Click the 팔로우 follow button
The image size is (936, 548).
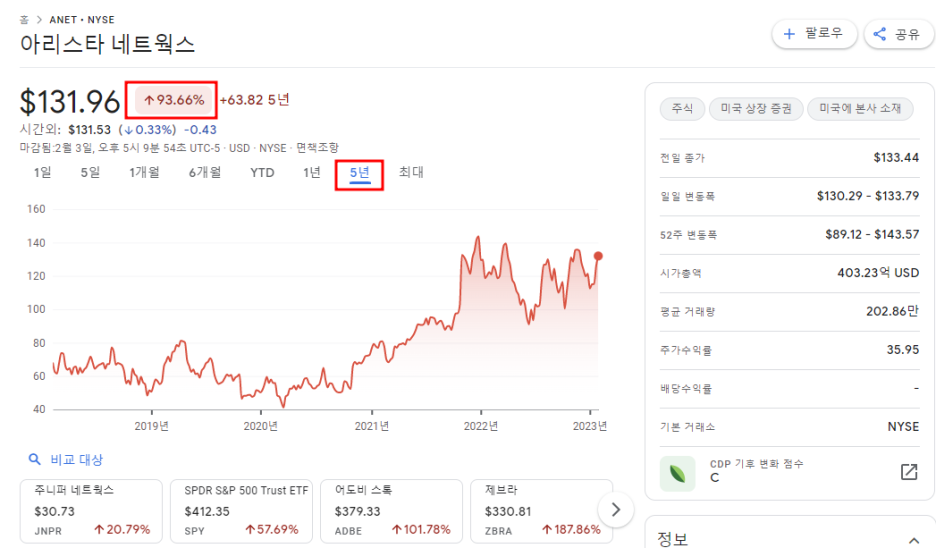pos(814,33)
